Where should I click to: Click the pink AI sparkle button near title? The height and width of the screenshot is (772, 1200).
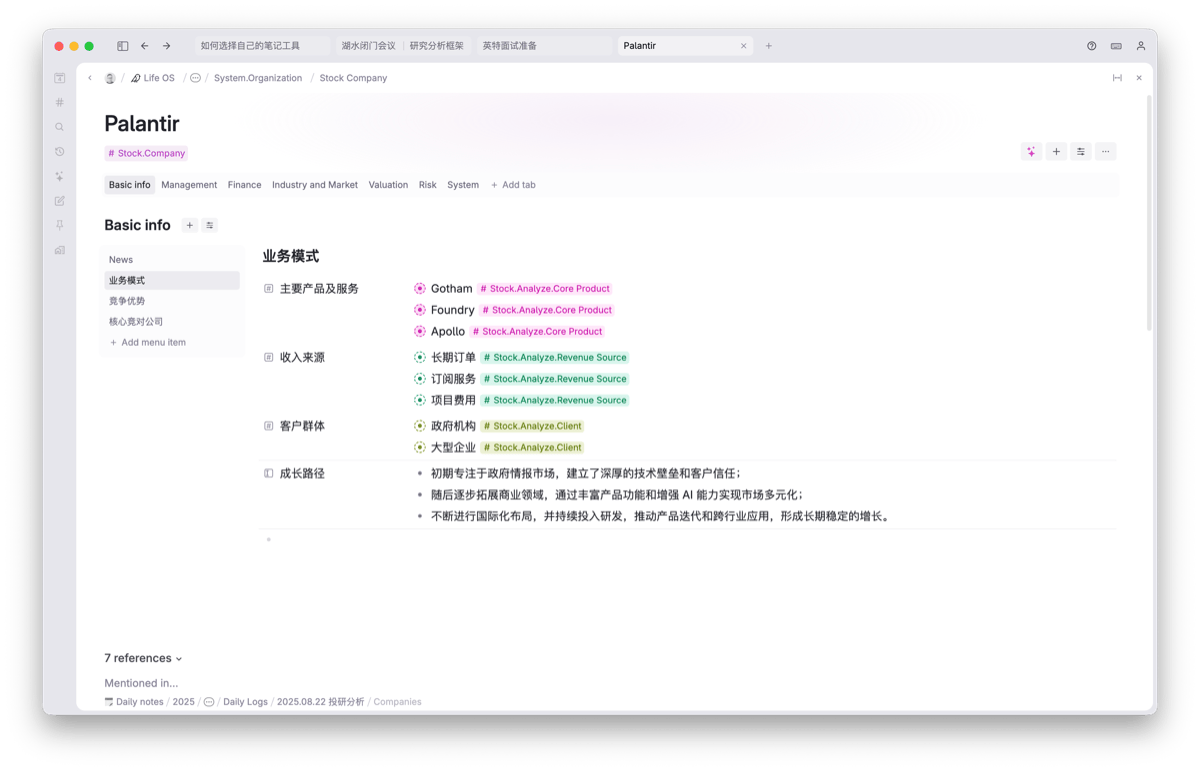pos(1031,152)
